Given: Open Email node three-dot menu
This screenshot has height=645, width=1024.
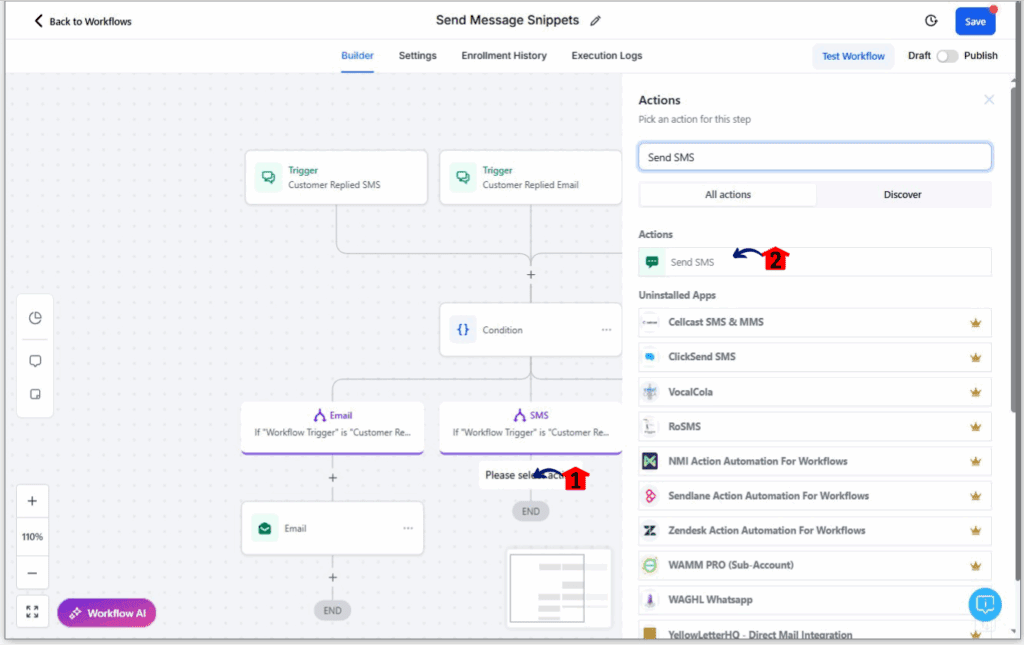Looking at the screenshot, I should (408, 528).
